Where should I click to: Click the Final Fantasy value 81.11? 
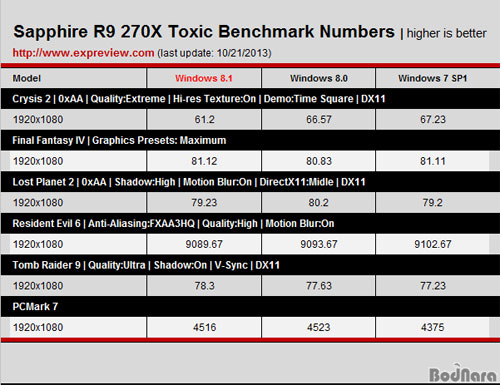(x=433, y=161)
